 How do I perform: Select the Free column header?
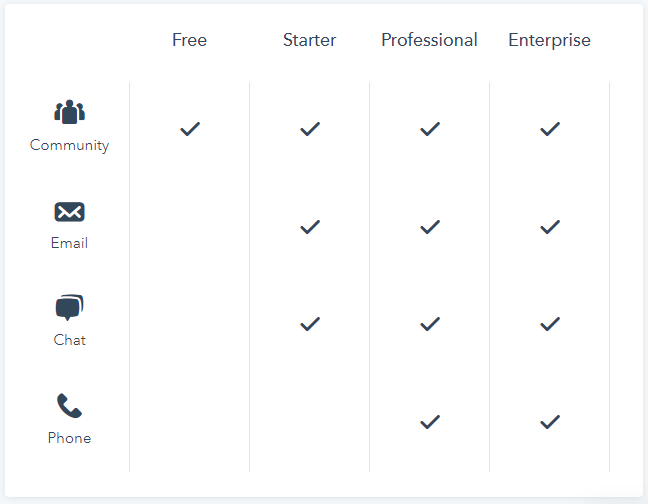190,41
